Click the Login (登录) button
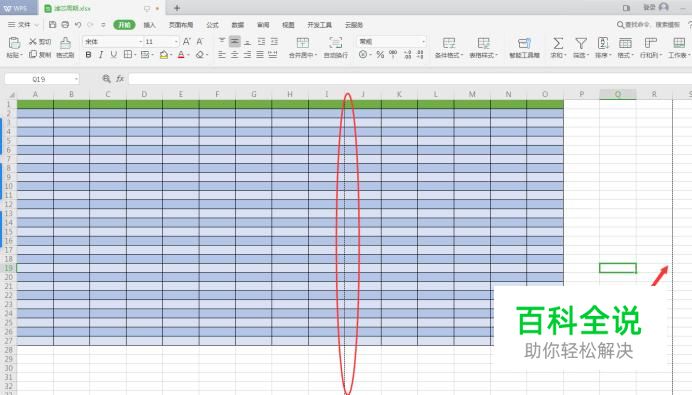The image size is (692, 395). pos(656,7)
